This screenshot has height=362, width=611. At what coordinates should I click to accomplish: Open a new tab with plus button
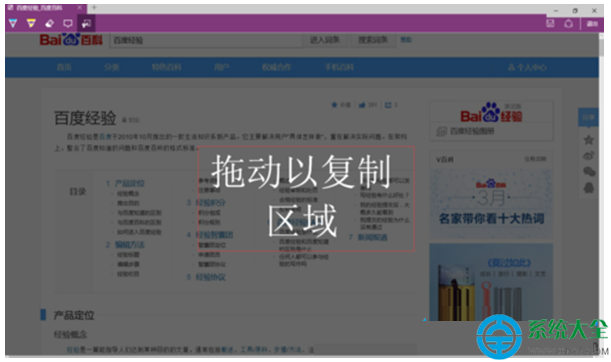pyautogui.click(x=94, y=7)
